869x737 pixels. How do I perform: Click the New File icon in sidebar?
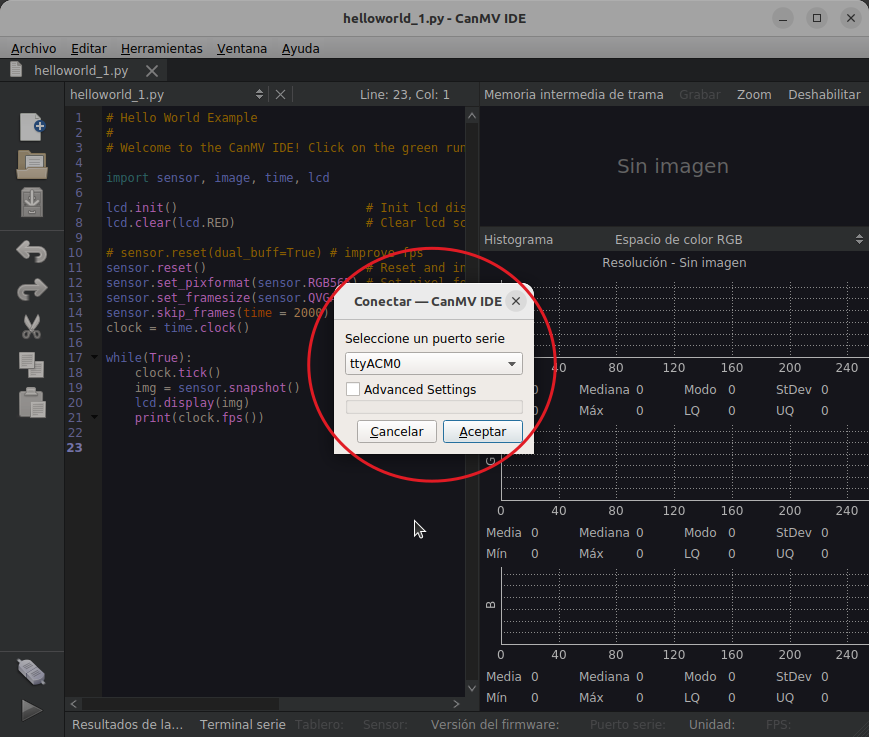32,127
